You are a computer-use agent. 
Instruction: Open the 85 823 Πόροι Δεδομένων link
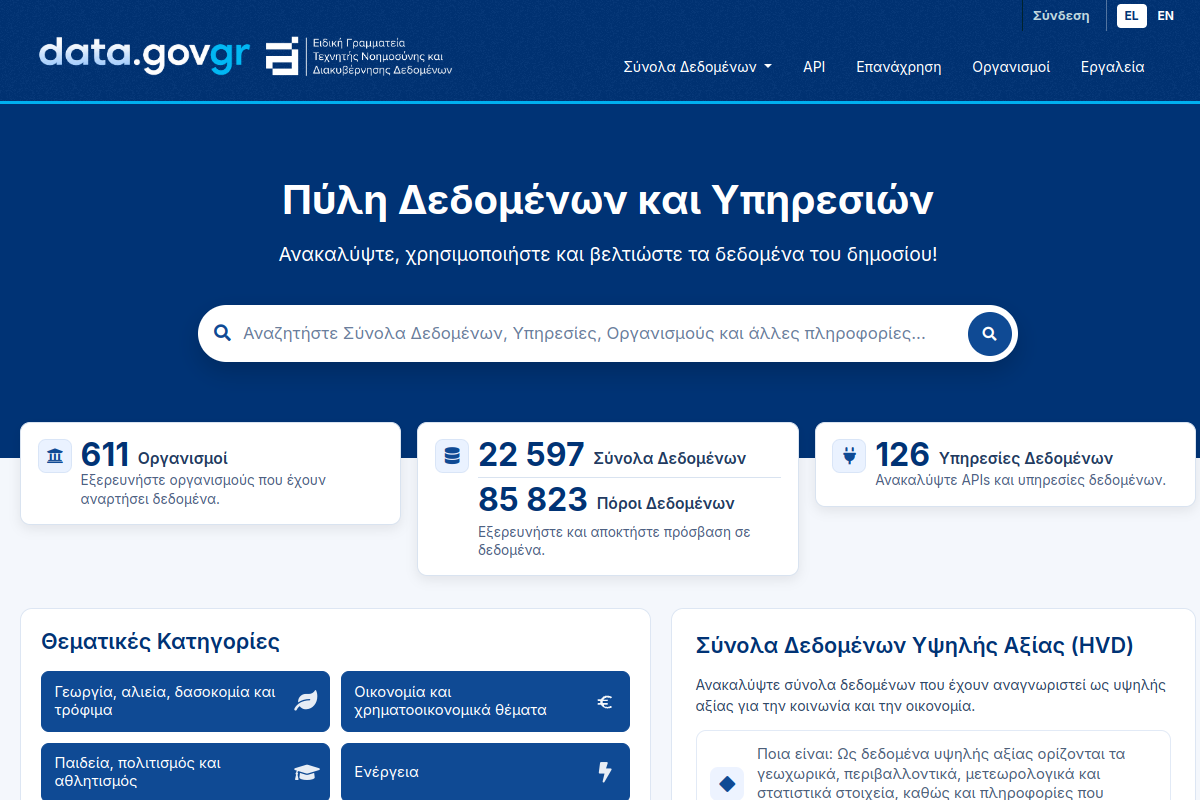[x=606, y=500]
